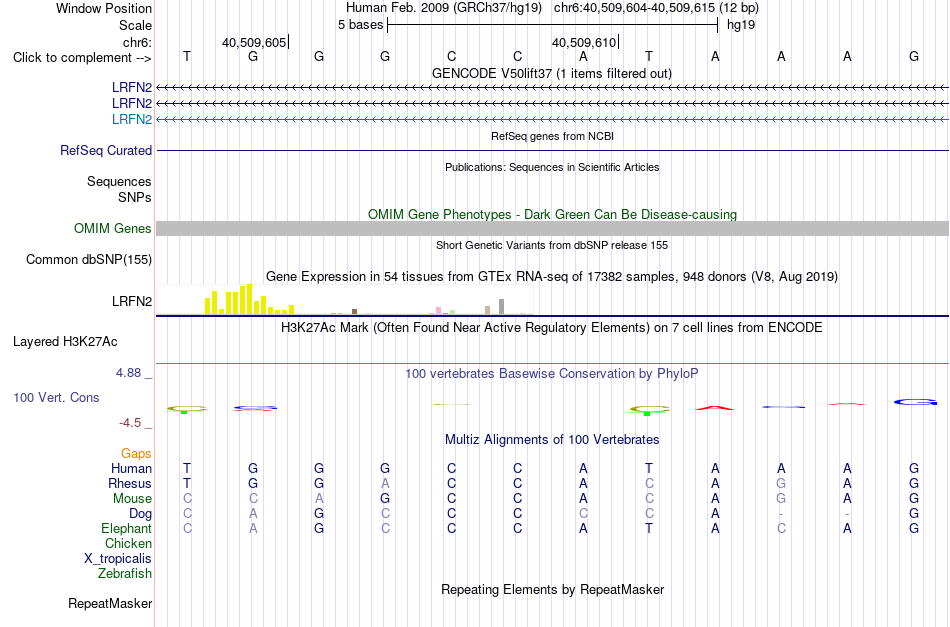Open the GTEx Gene Expression track title
Screen dimensions: 950x627
552,277
